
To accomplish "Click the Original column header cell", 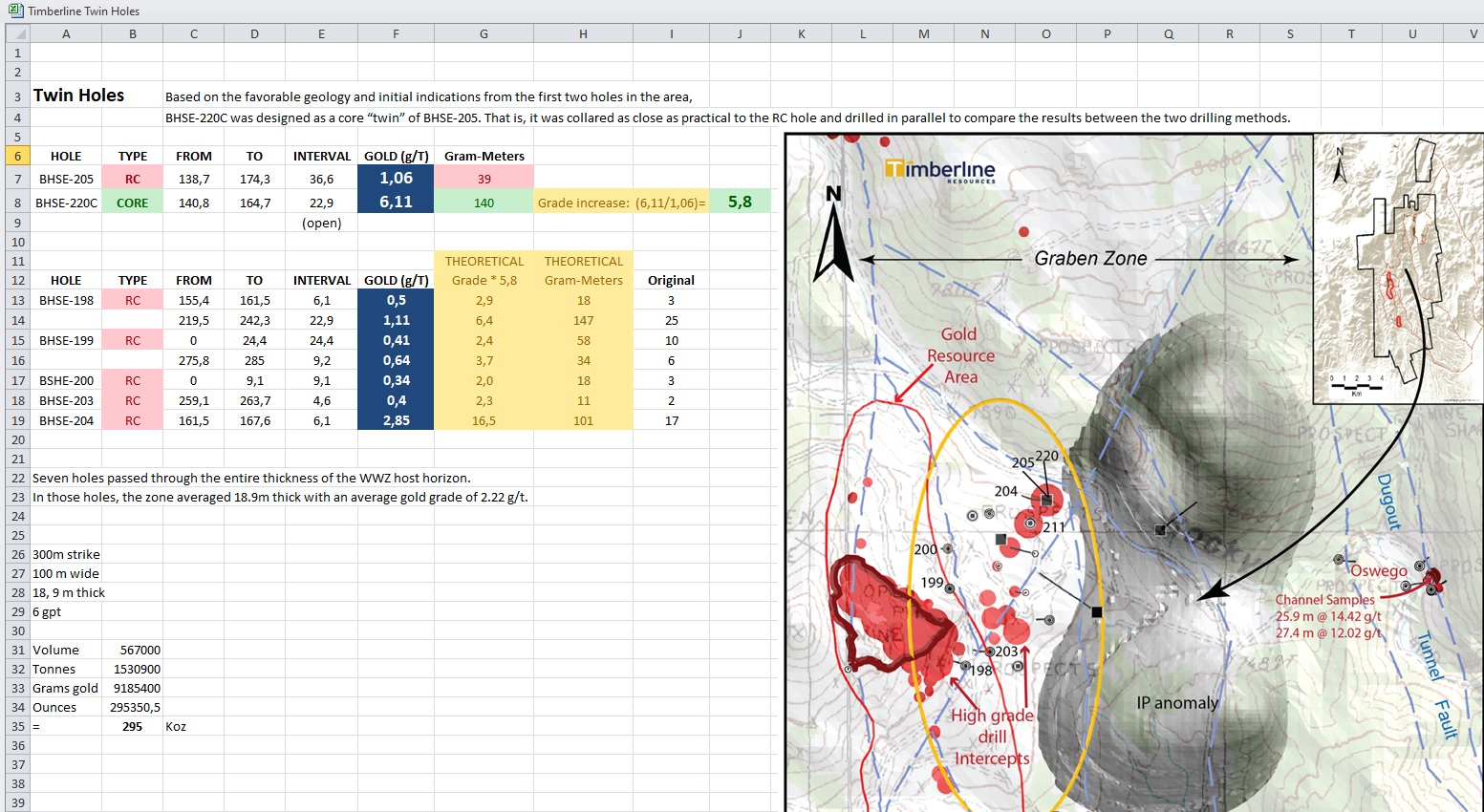I will 671,280.
